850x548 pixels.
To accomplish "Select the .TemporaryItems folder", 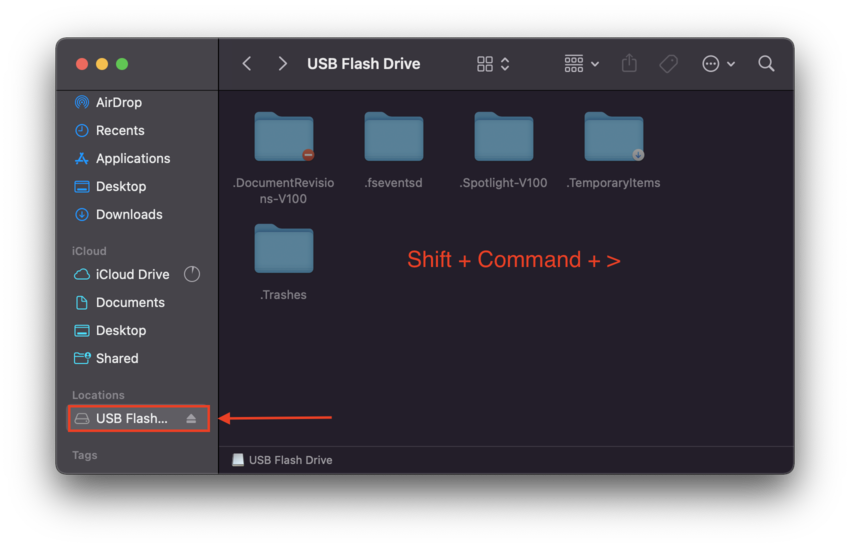I will [614, 137].
